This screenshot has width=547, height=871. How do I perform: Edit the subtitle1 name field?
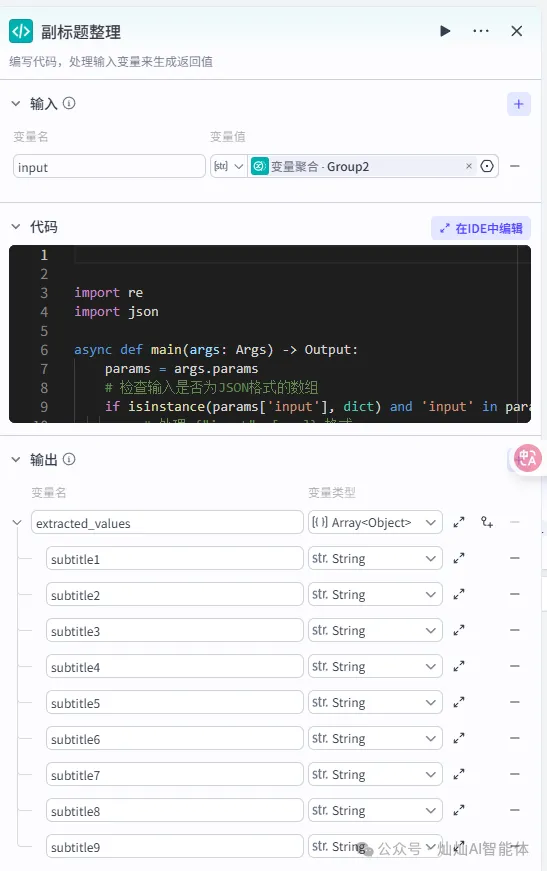click(174, 559)
